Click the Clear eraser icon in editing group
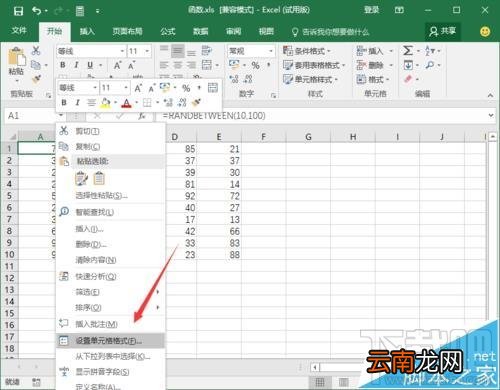This screenshot has height=390, width=500. [408, 79]
